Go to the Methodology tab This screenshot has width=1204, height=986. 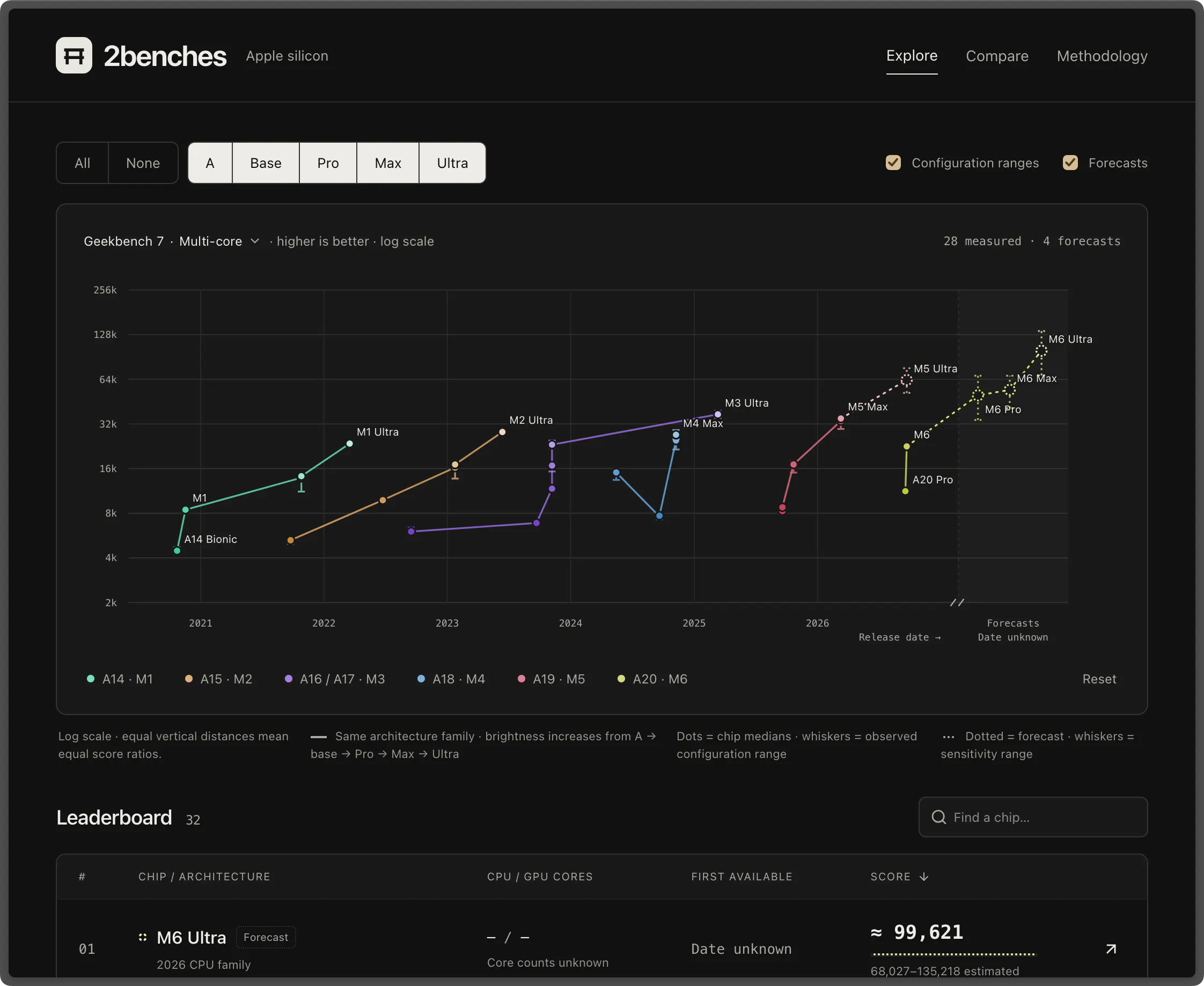point(1102,56)
